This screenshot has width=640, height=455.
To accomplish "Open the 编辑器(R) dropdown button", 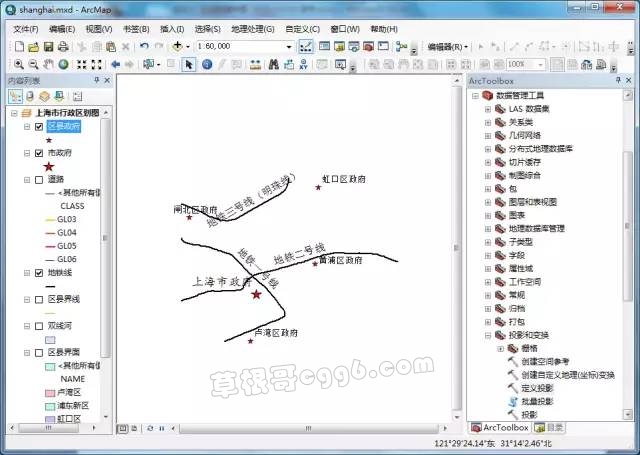I will pyautogui.click(x=447, y=47).
